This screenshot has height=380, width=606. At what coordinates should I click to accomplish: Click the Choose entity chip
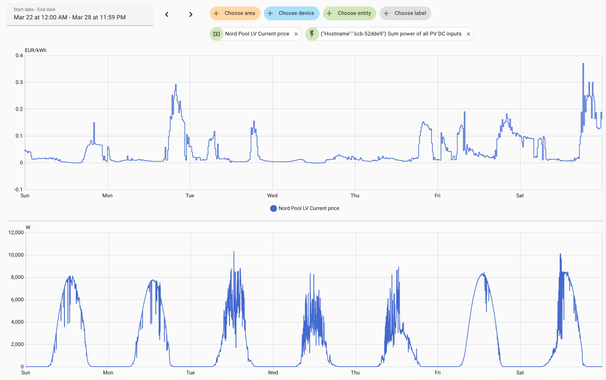[x=349, y=13]
